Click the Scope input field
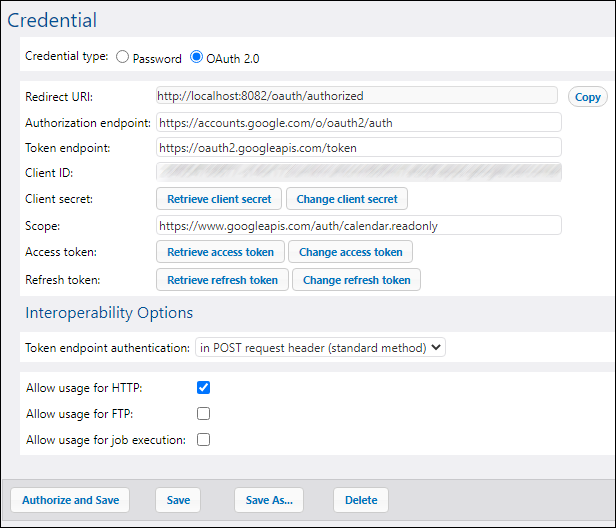This screenshot has width=616, height=528. (x=358, y=225)
